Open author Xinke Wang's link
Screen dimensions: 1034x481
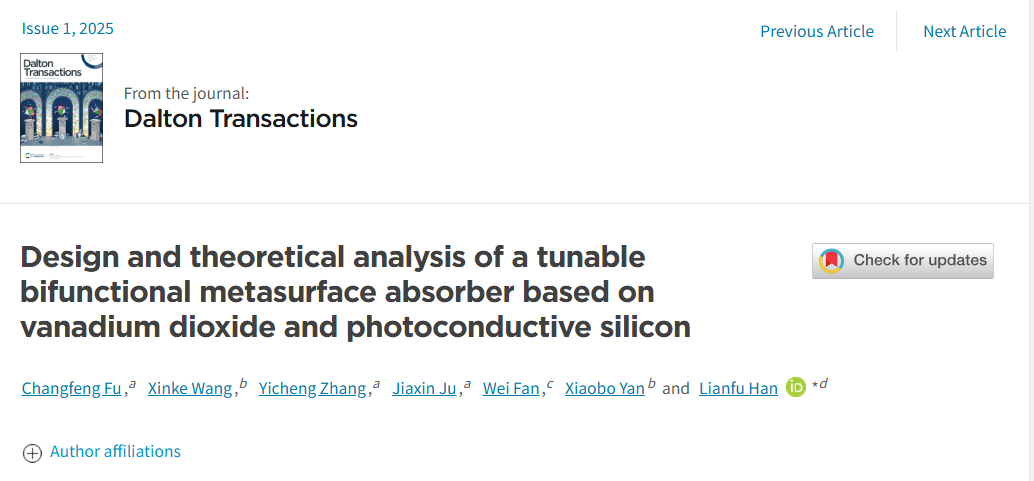(190, 389)
